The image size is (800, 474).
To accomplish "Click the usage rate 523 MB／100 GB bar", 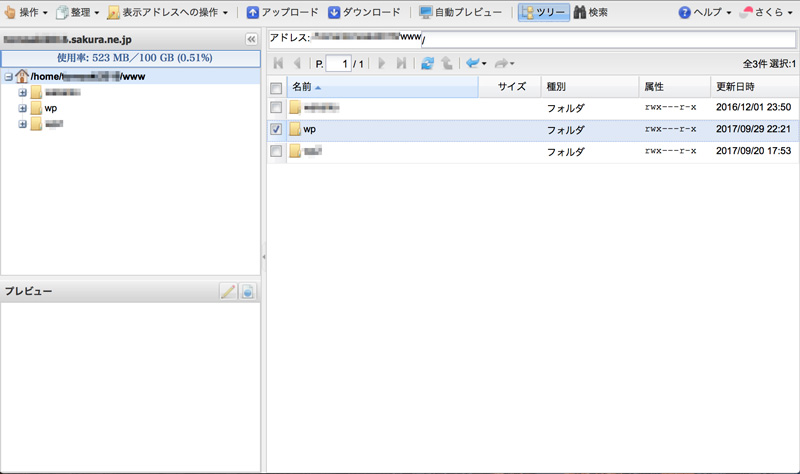I will coord(131,58).
